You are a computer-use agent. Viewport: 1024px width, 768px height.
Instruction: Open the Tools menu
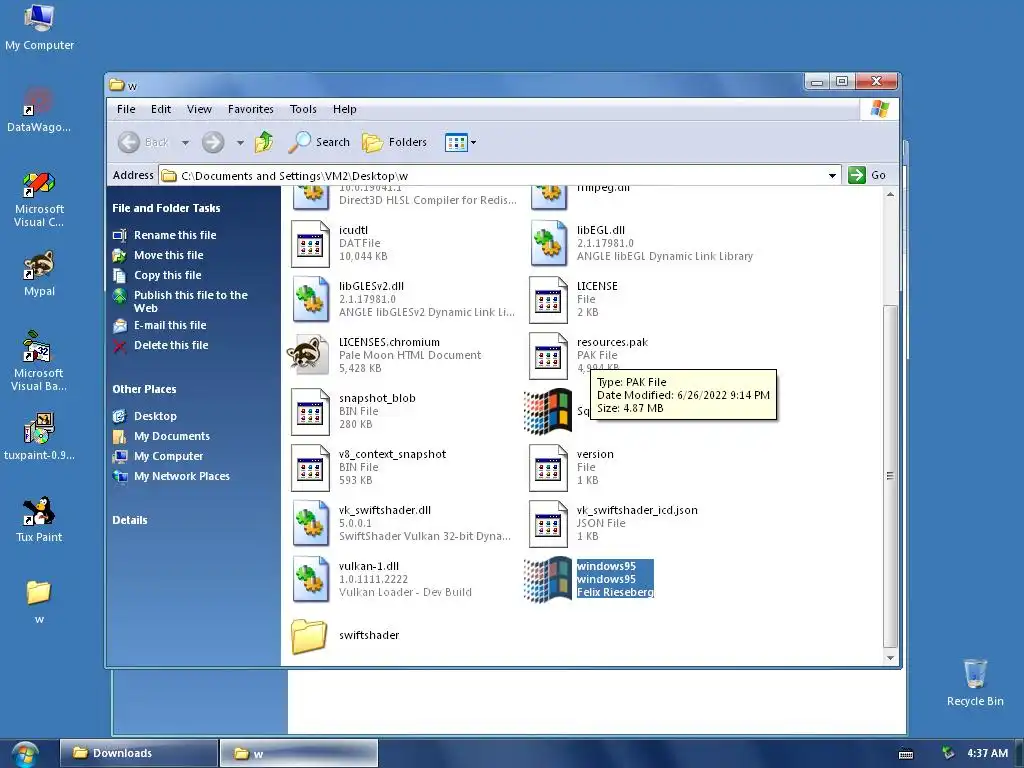click(303, 109)
